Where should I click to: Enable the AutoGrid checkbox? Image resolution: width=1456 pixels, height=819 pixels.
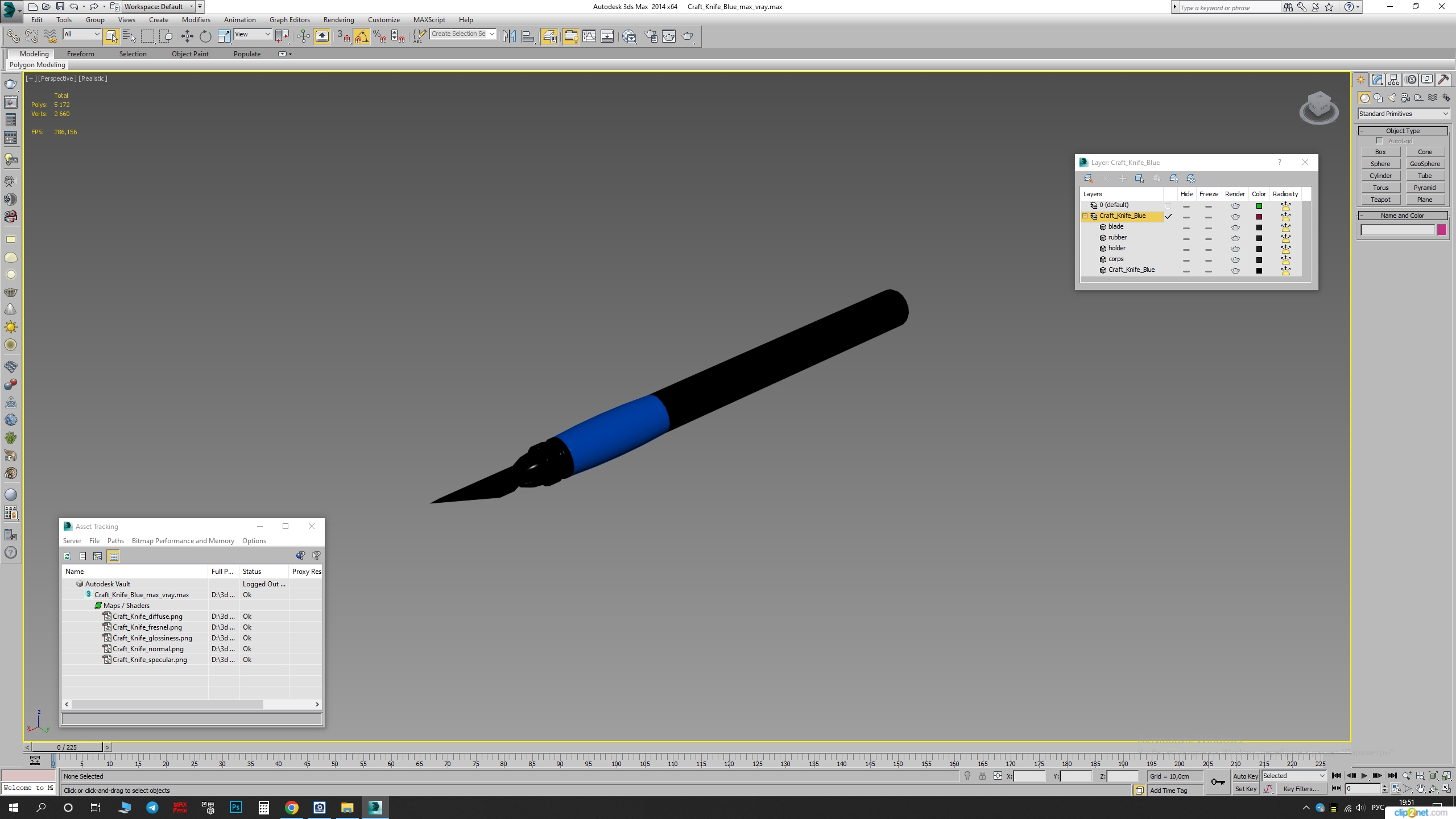pyautogui.click(x=1379, y=141)
